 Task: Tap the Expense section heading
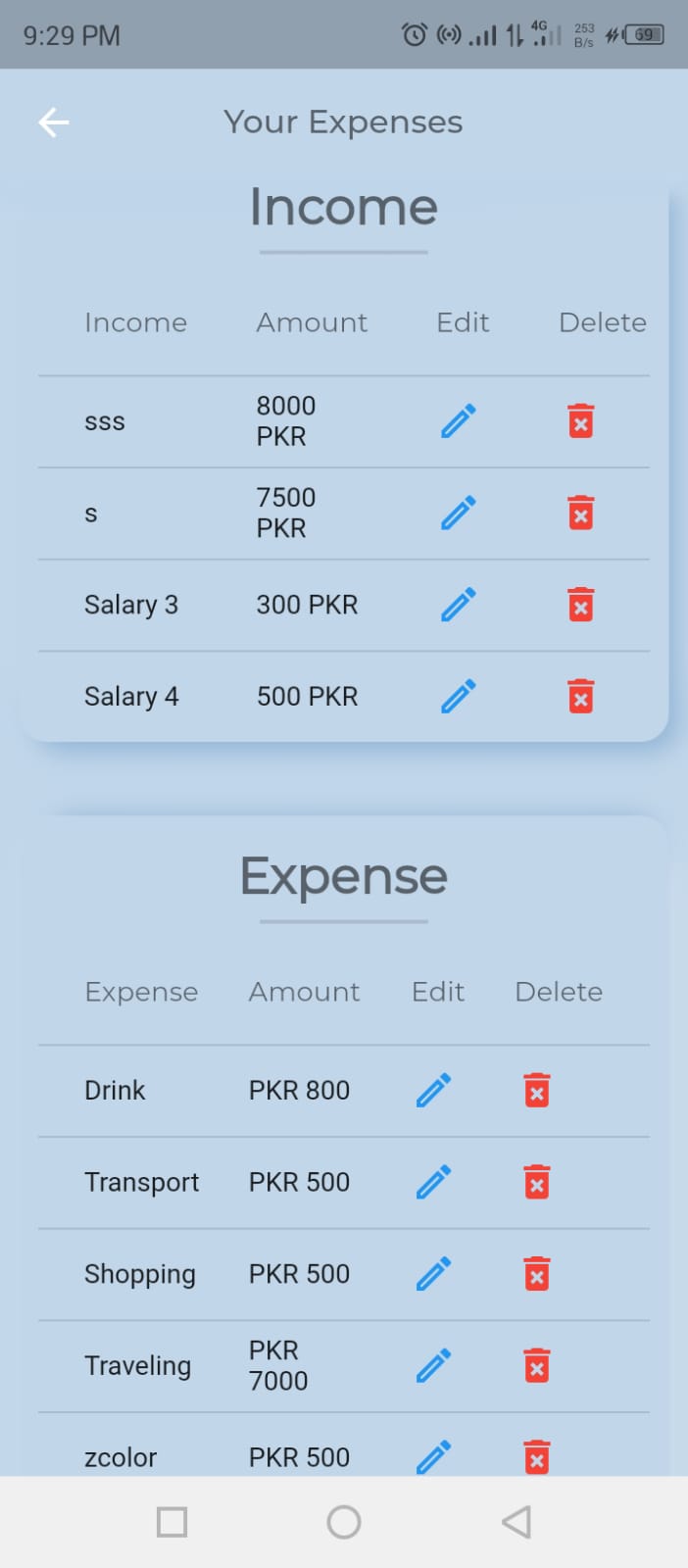click(x=343, y=876)
